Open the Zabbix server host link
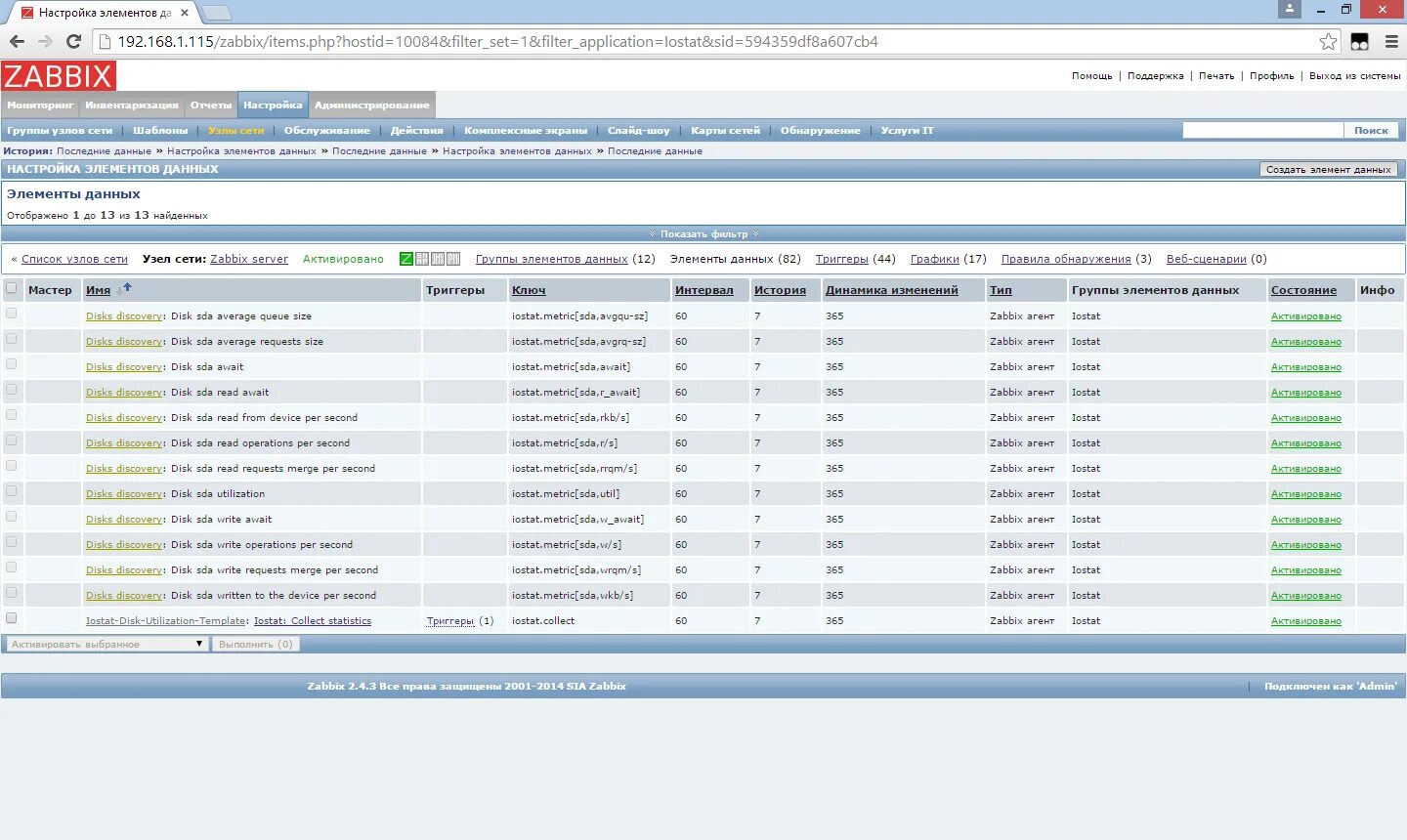Viewport: 1407px width, 840px height. [x=249, y=259]
